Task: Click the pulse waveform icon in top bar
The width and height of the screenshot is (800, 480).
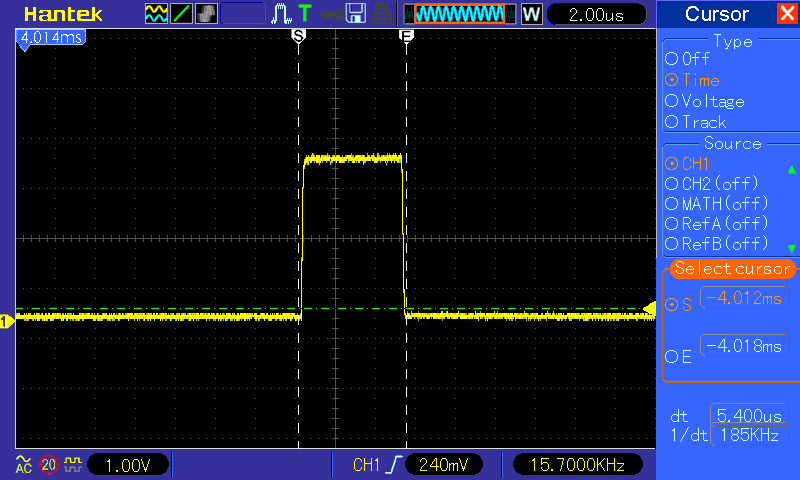Action: point(281,14)
